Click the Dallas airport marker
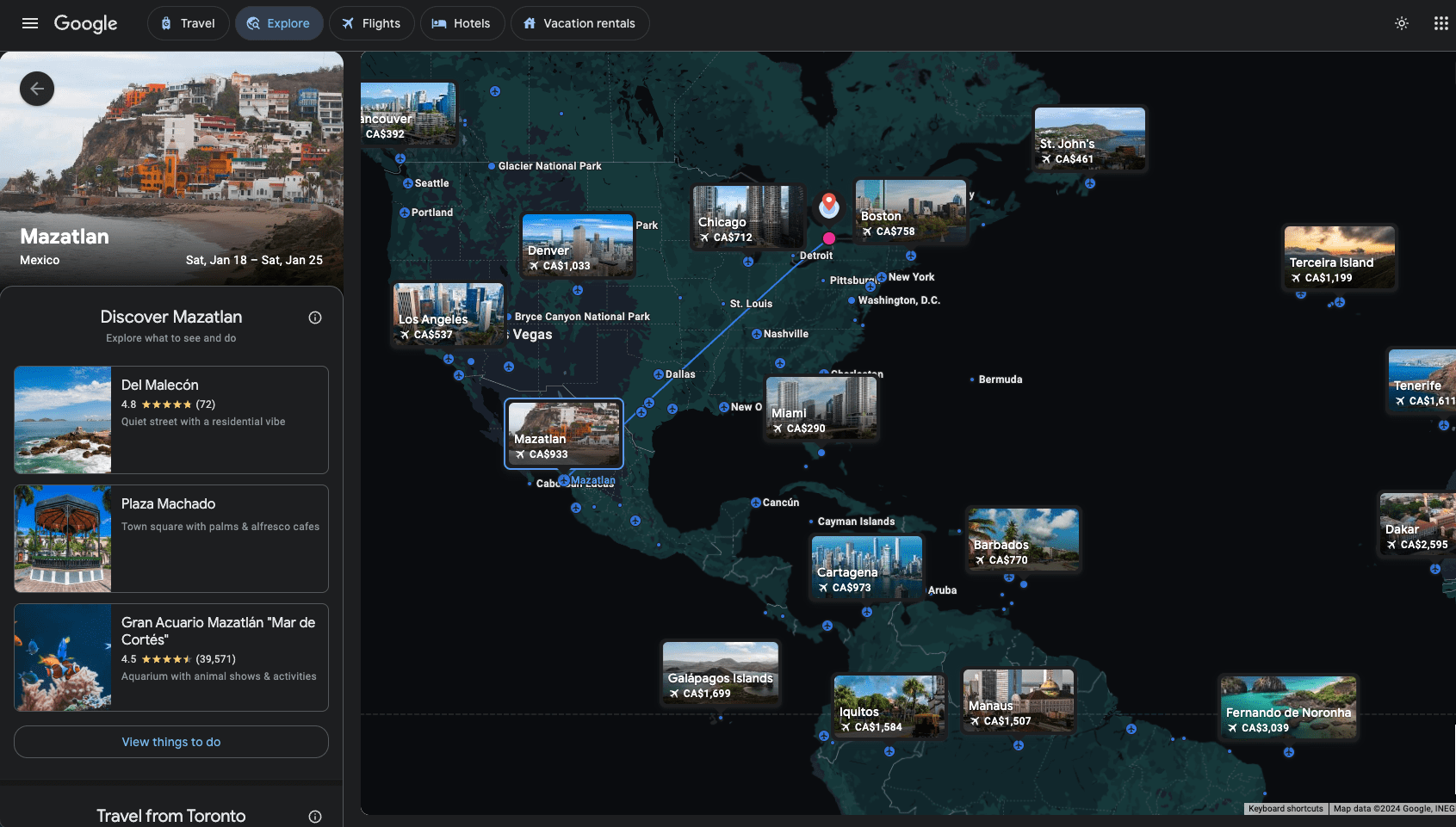This screenshot has height=827, width=1456. [x=659, y=374]
